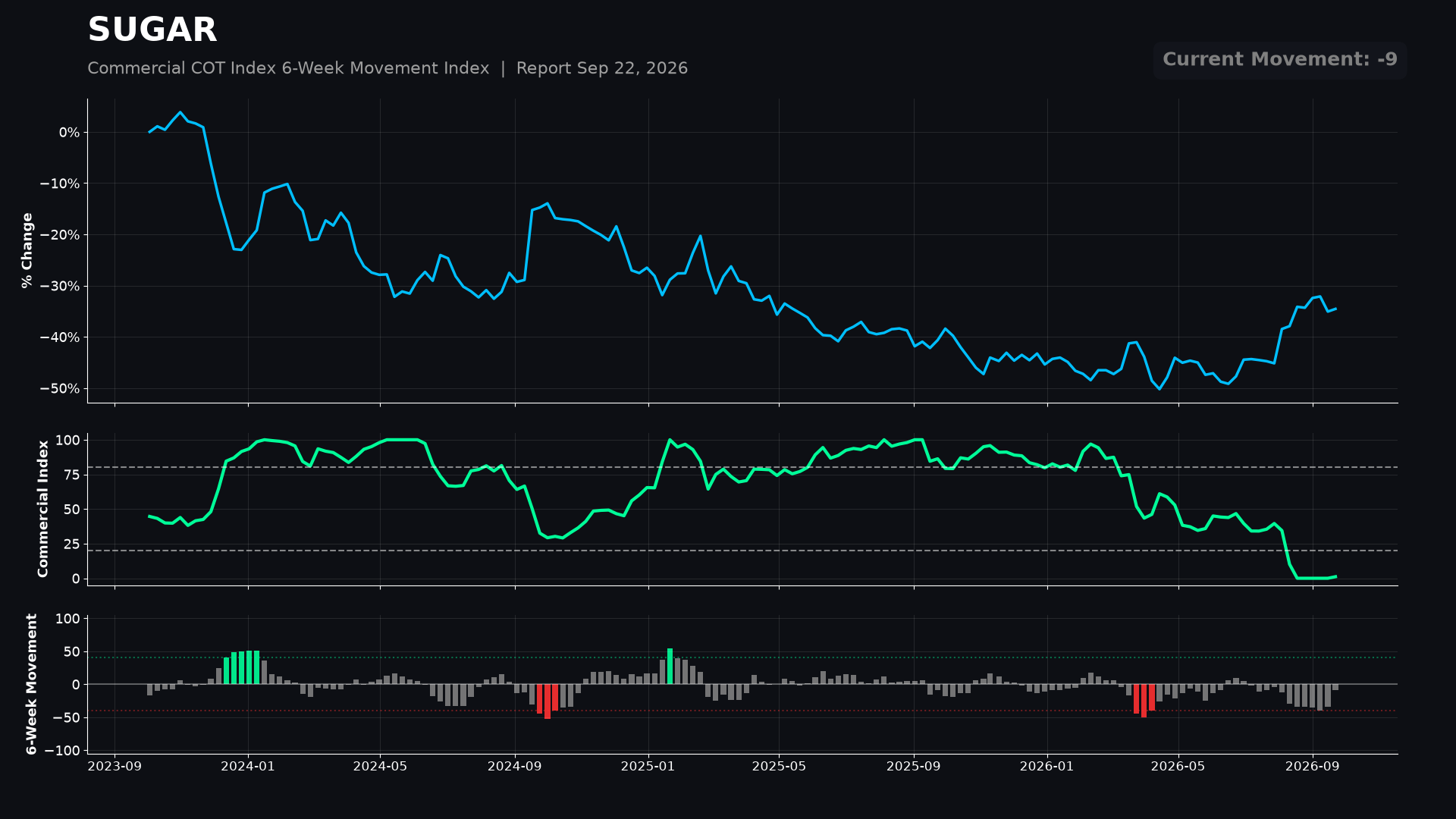Click the blue price line's last point
1456x819 pixels.
click(1335, 309)
